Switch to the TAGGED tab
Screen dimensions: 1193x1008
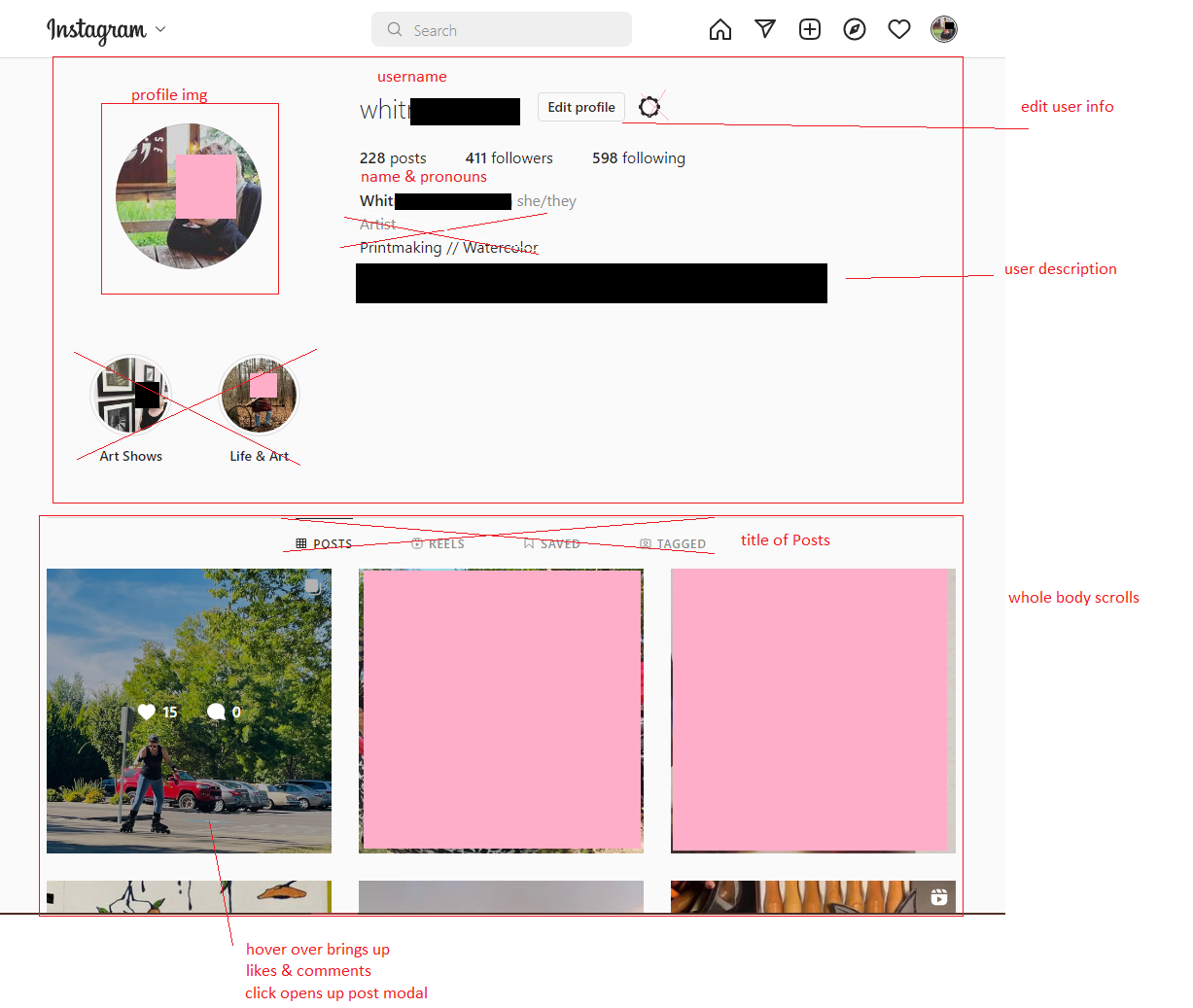tap(673, 544)
